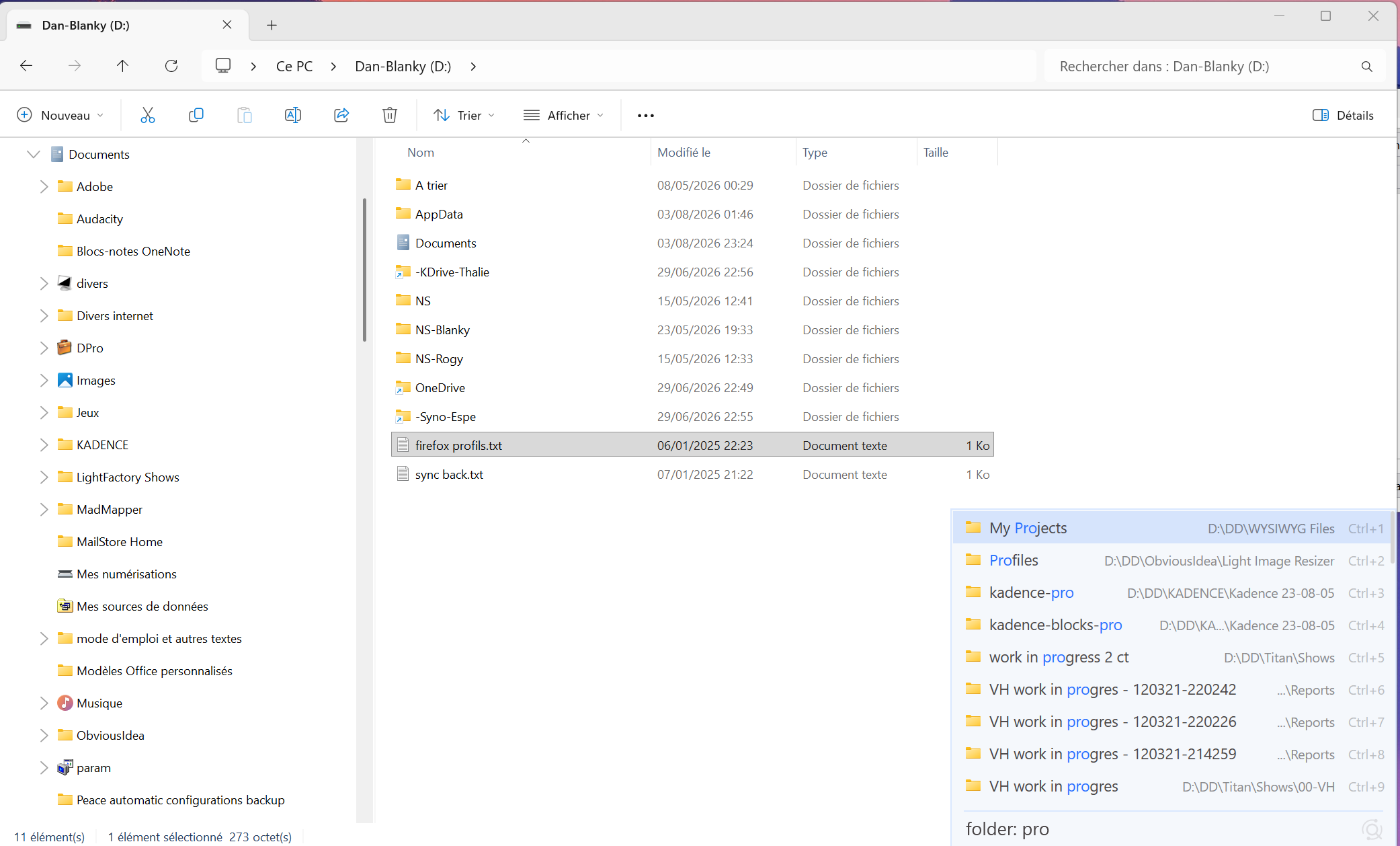Click the Share icon in toolbar
1400x846 pixels.
pyautogui.click(x=341, y=115)
